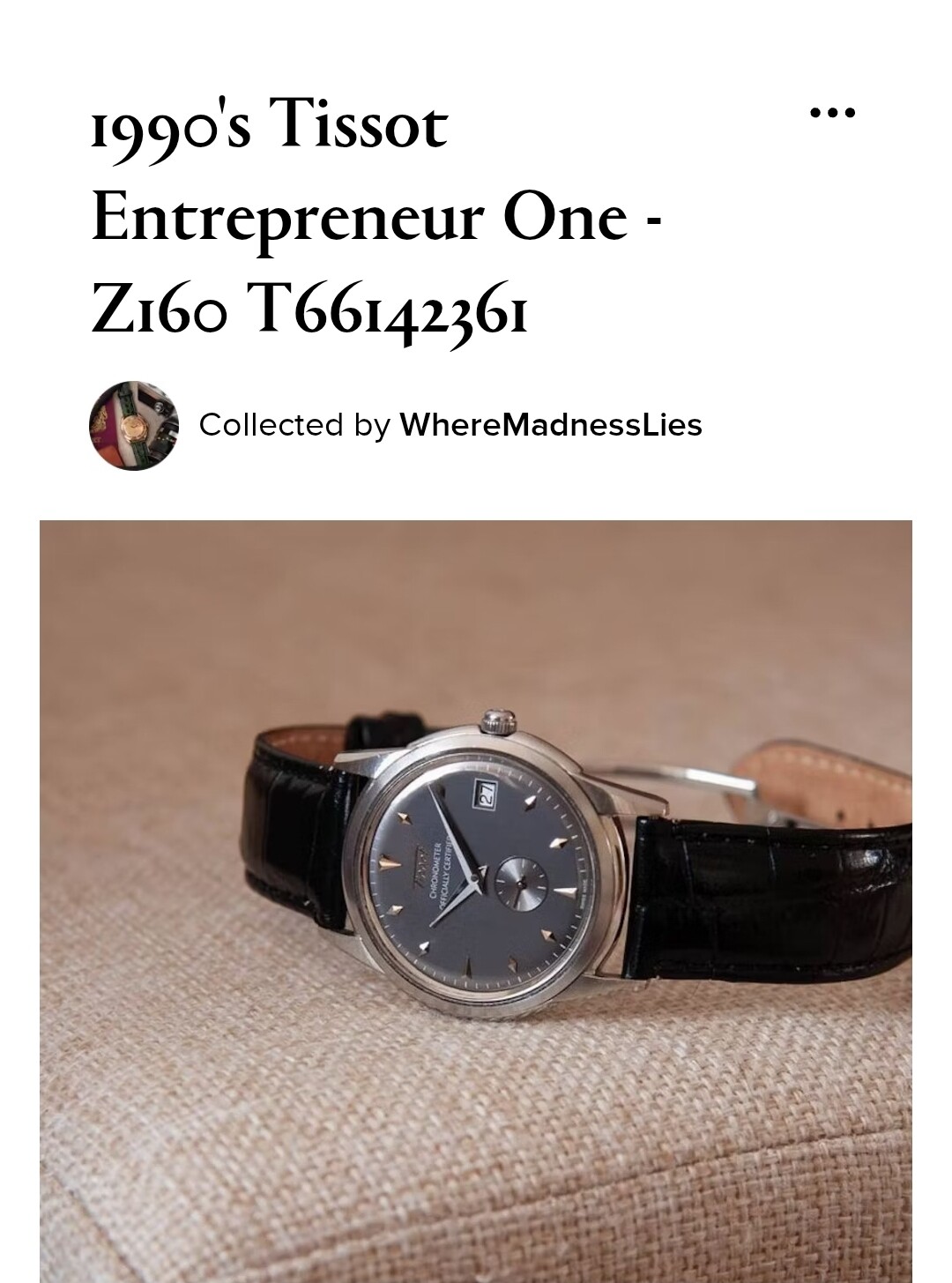Screen dimensions: 952x1283
Task: Click the "Collected by" label text
Action: coord(294,425)
